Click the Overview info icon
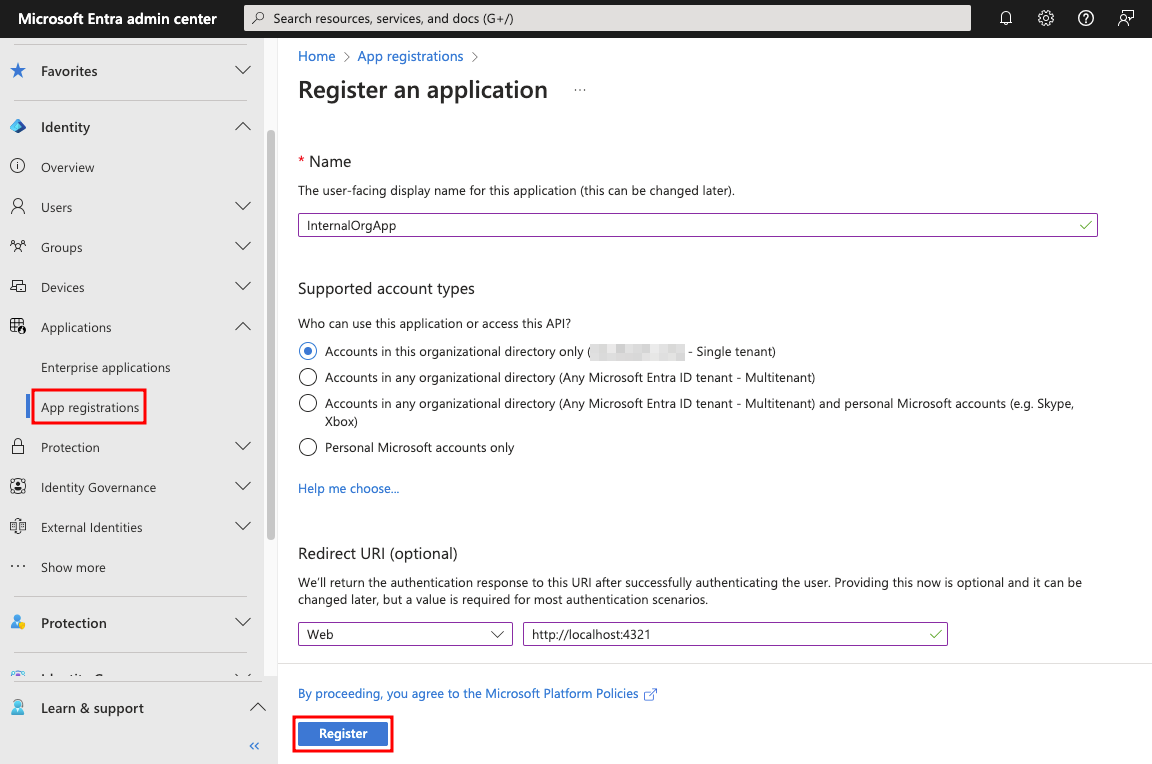 pos(18,166)
